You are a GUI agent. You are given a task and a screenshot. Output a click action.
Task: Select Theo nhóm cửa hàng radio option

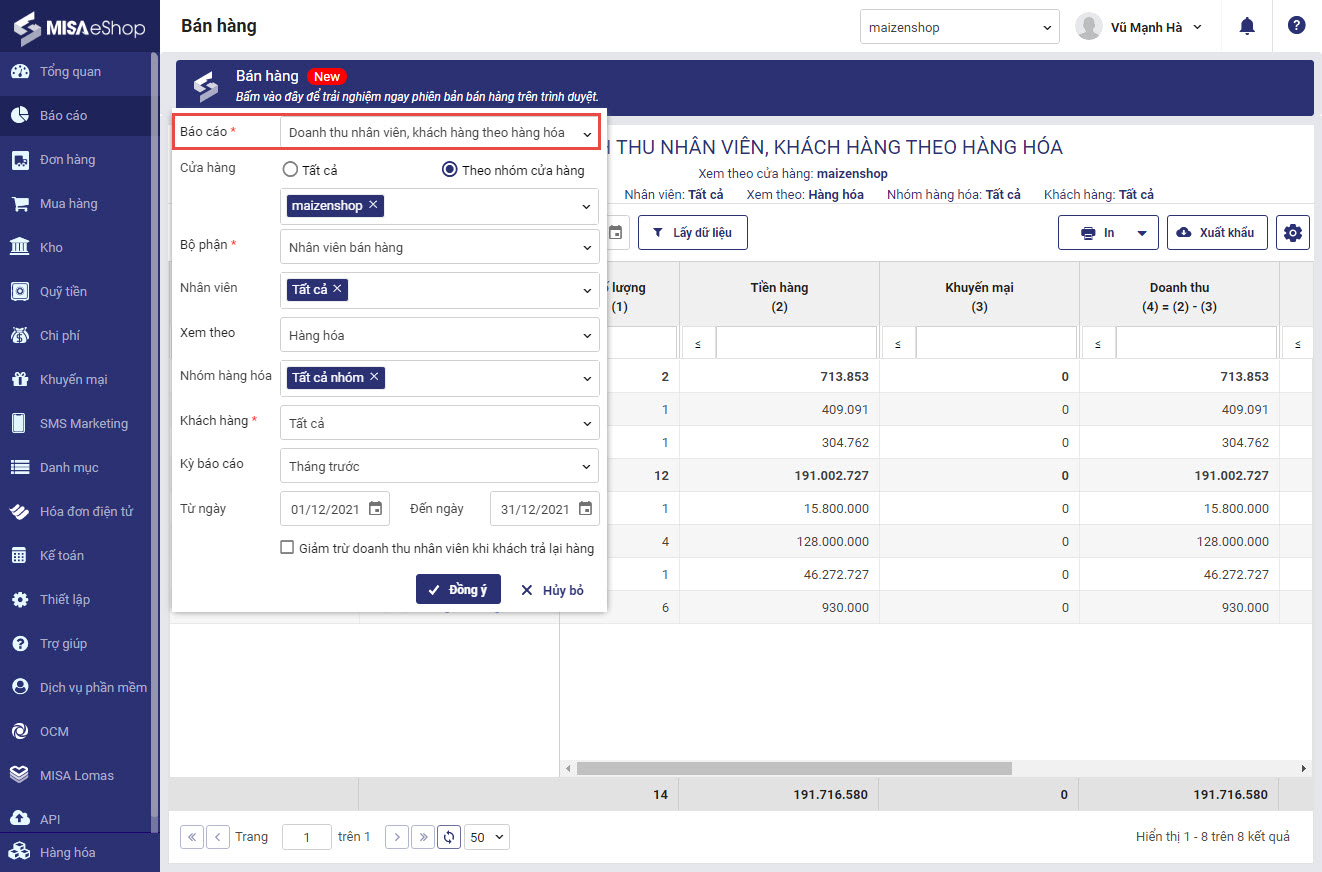pos(450,170)
